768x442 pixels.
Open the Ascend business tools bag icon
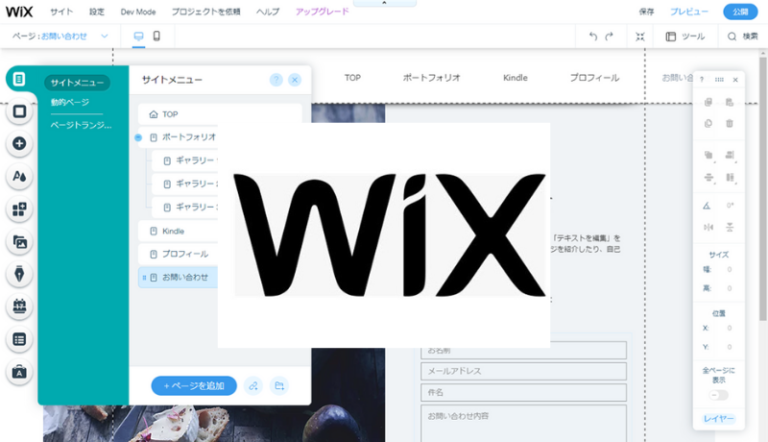coord(19,372)
